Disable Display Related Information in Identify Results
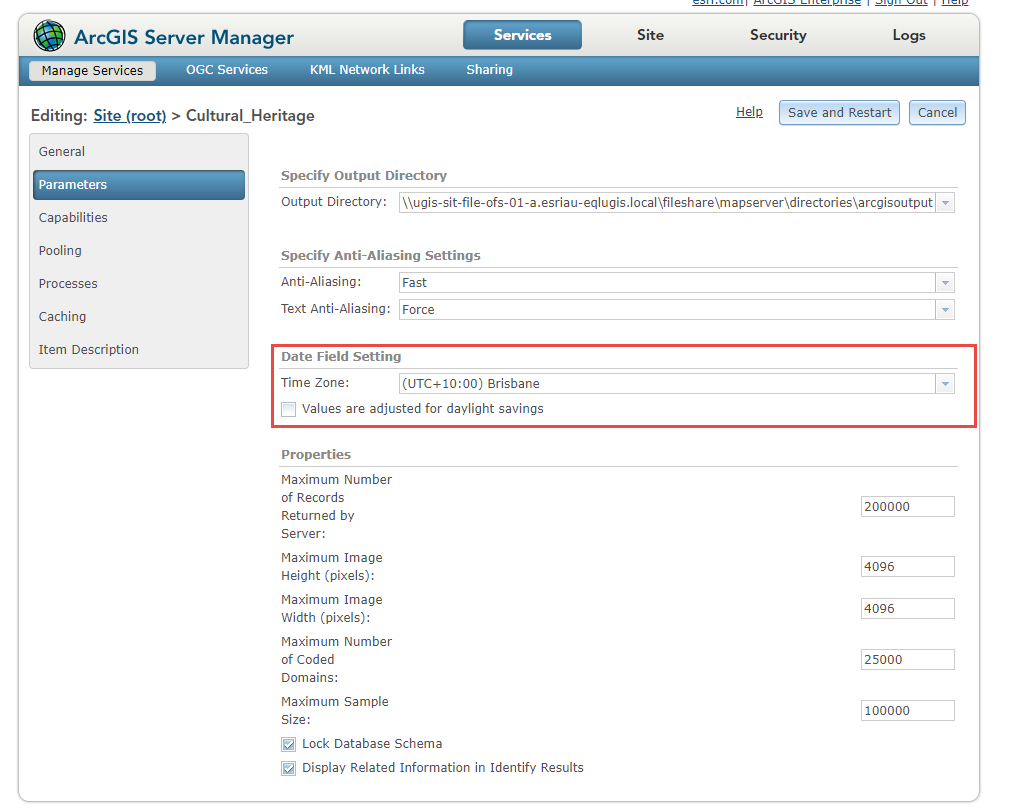1030x811 pixels. pyautogui.click(x=288, y=768)
